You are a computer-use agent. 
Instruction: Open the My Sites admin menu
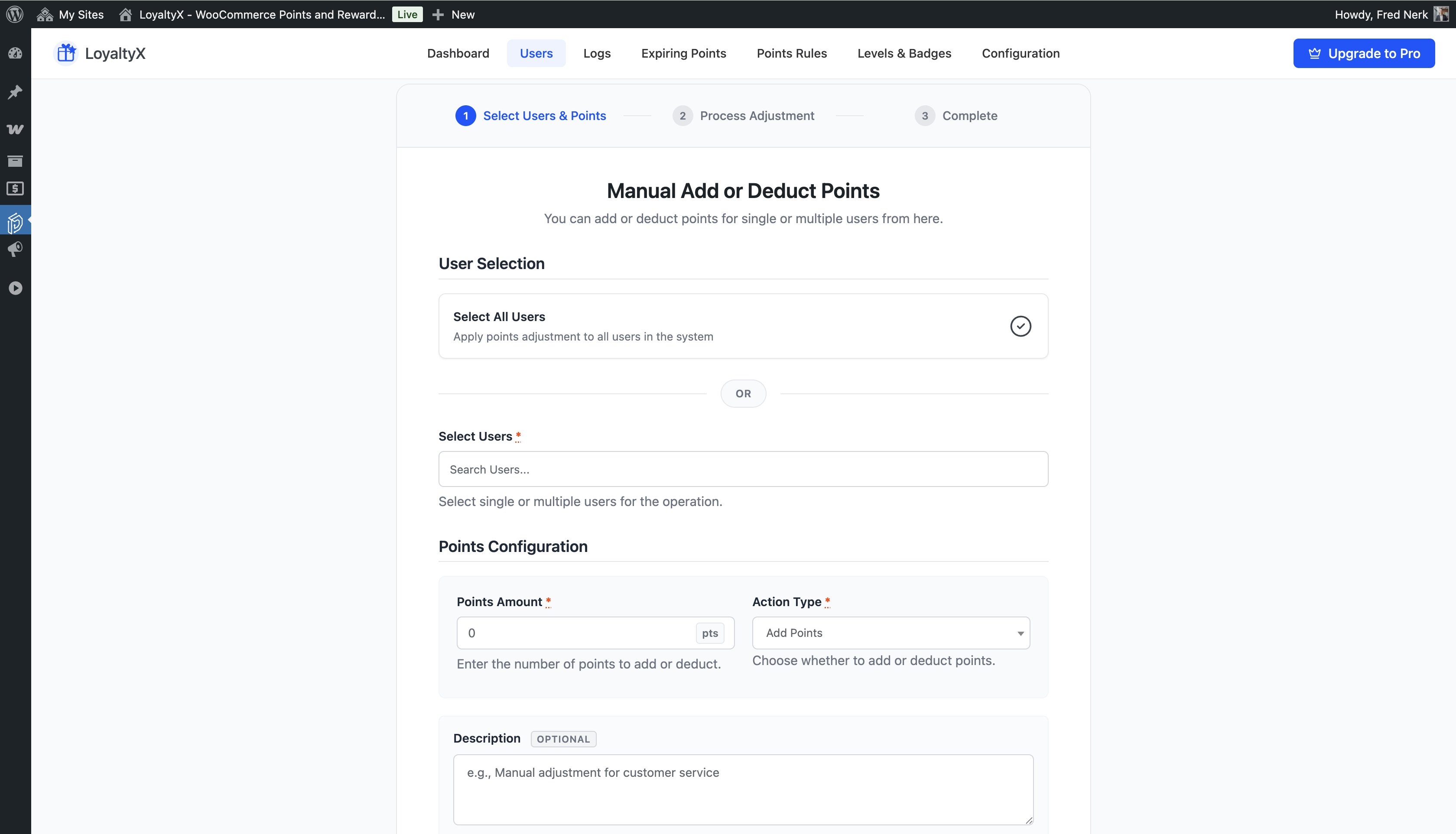(x=71, y=14)
